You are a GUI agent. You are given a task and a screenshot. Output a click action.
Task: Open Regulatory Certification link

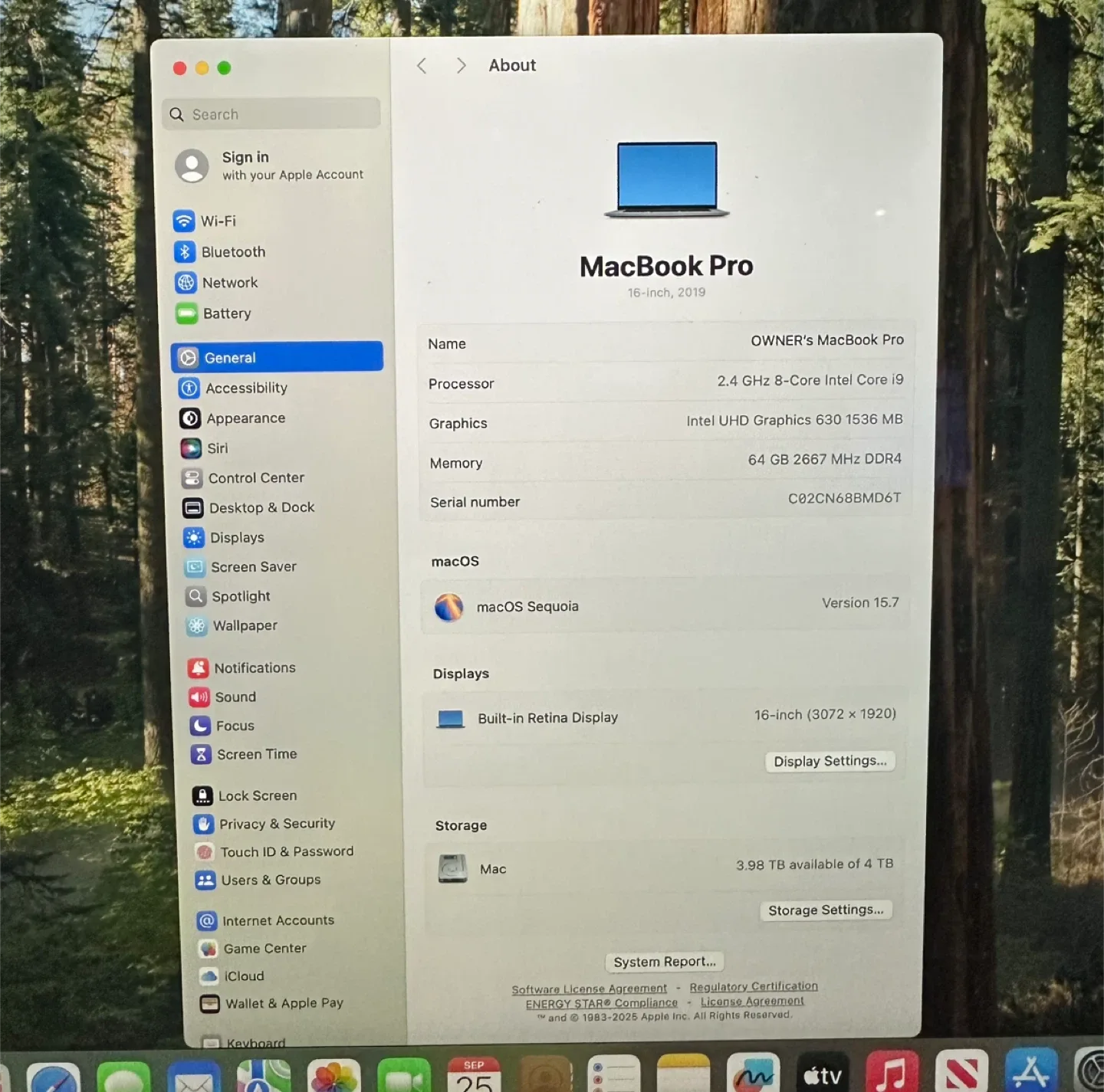click(753, 987)
